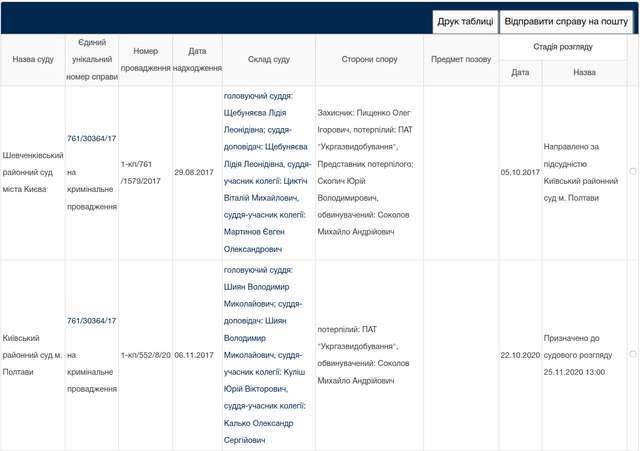Click the Друк таблиці button

point(464,21)
